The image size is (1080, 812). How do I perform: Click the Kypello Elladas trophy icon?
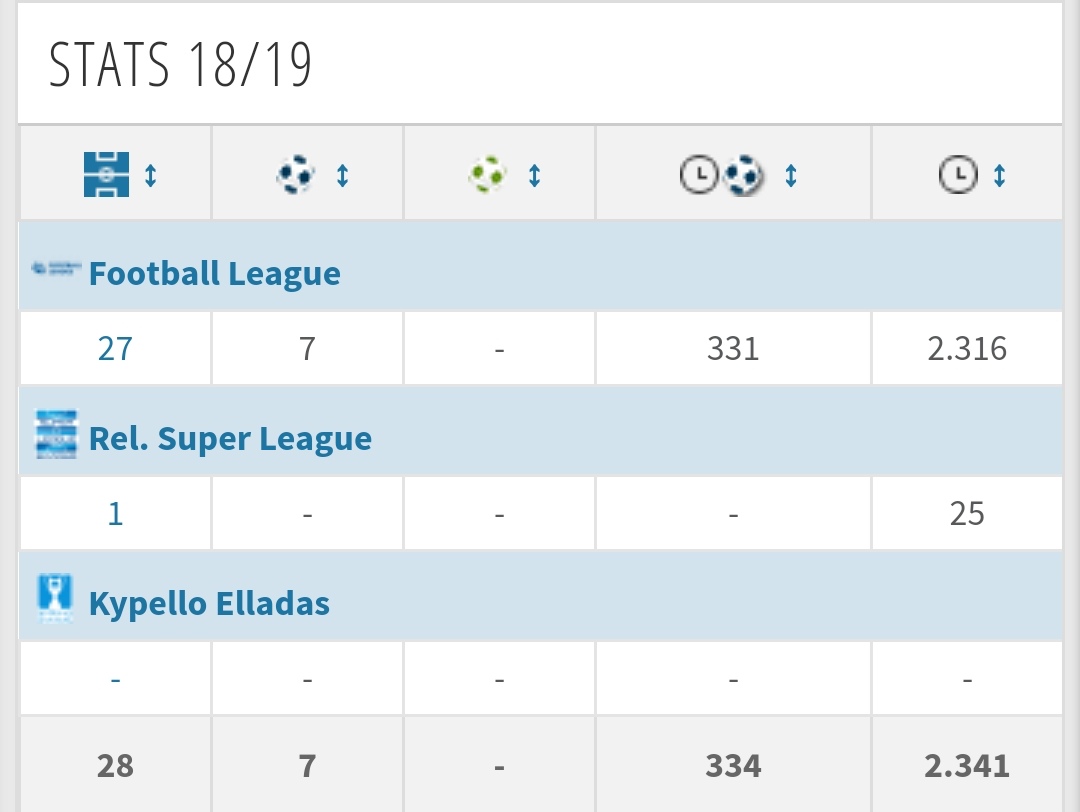coord(55,598)
